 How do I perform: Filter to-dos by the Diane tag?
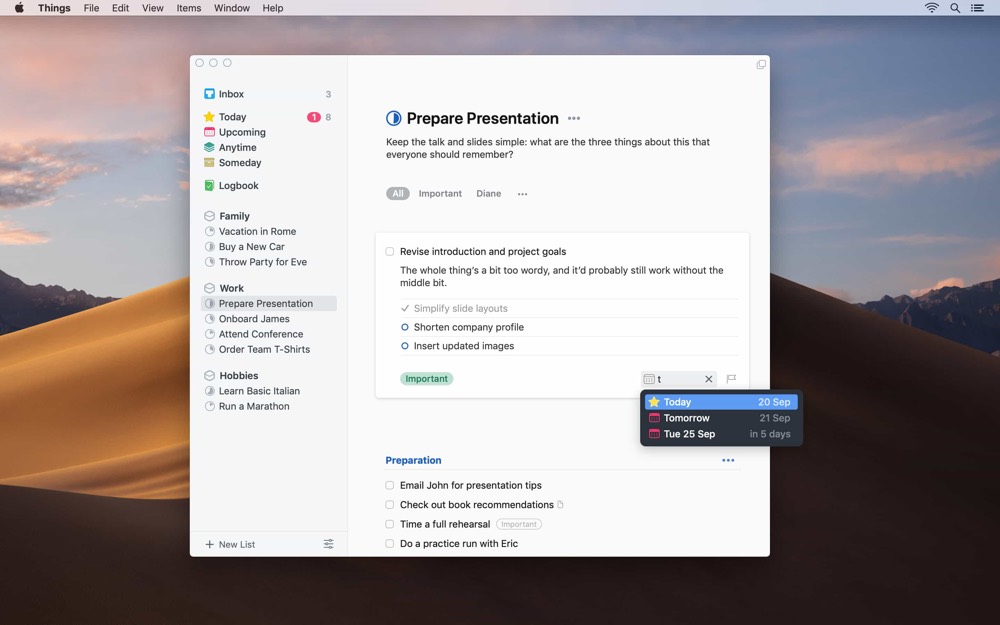(489, 194)
